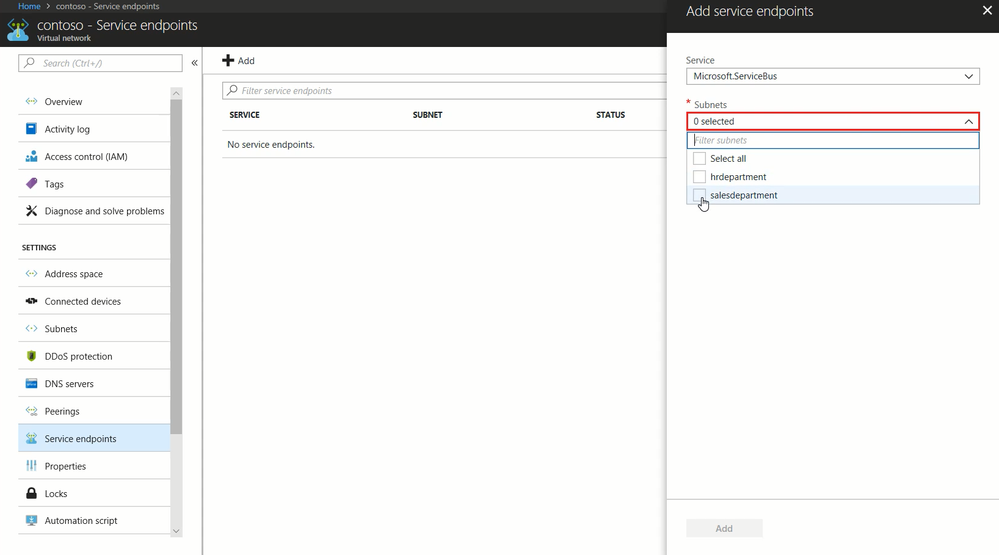This screenshot has width=999, height=555.
Task: Click sidebar scroll up arrow
Action: point(176,93)
